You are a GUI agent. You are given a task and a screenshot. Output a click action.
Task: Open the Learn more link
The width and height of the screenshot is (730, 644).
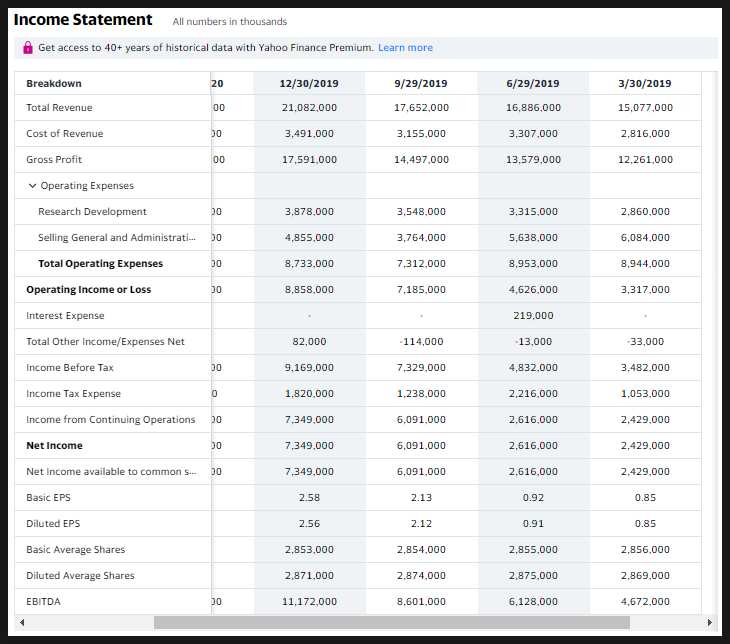(x=405, y=47)
